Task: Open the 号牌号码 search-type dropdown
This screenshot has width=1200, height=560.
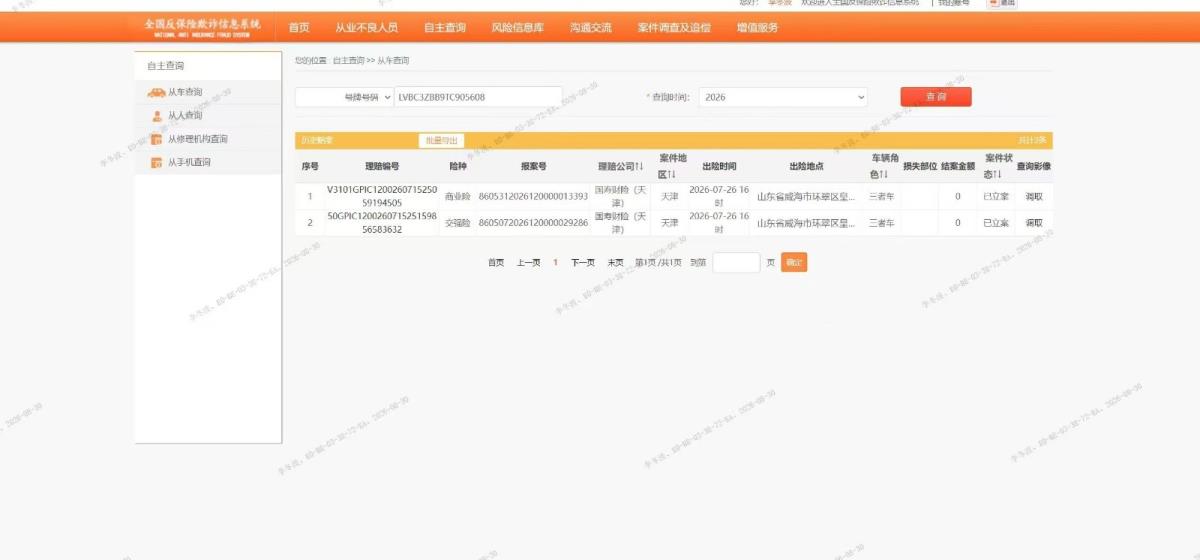Action: (345, 97)
